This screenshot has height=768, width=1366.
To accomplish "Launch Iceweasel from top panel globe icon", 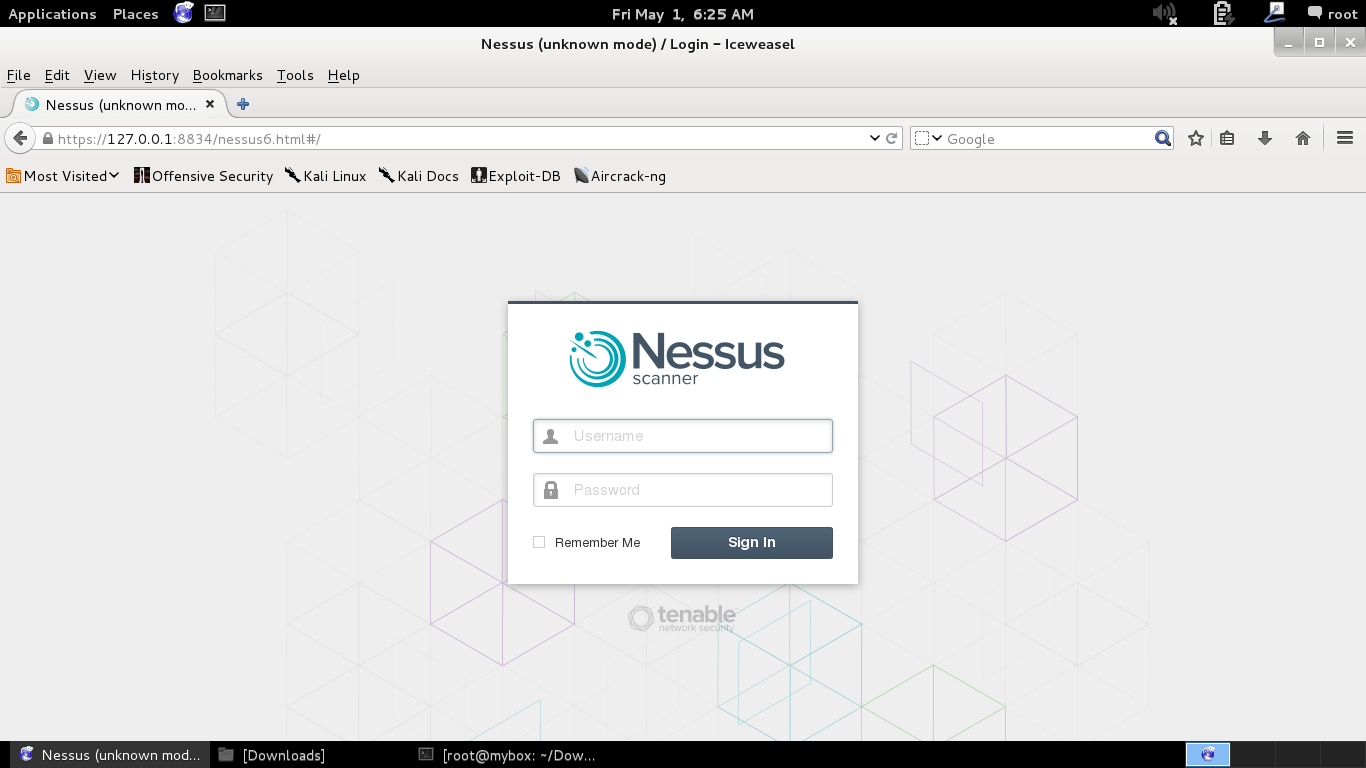I will 184,13.
